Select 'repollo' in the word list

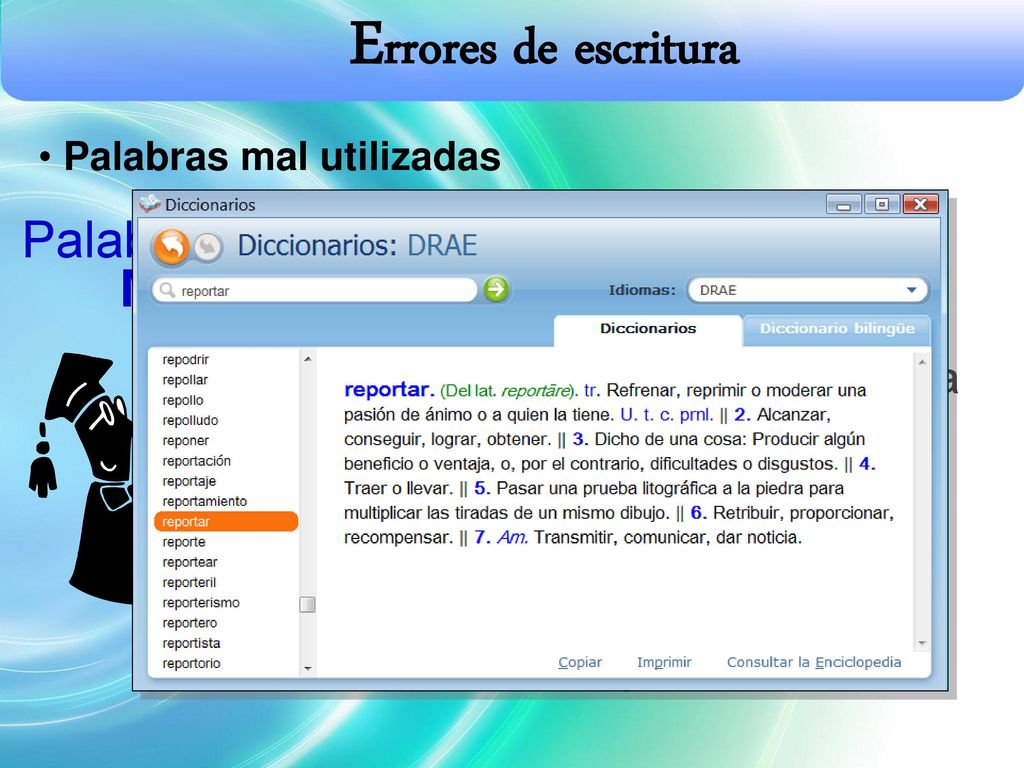[183, 400]
